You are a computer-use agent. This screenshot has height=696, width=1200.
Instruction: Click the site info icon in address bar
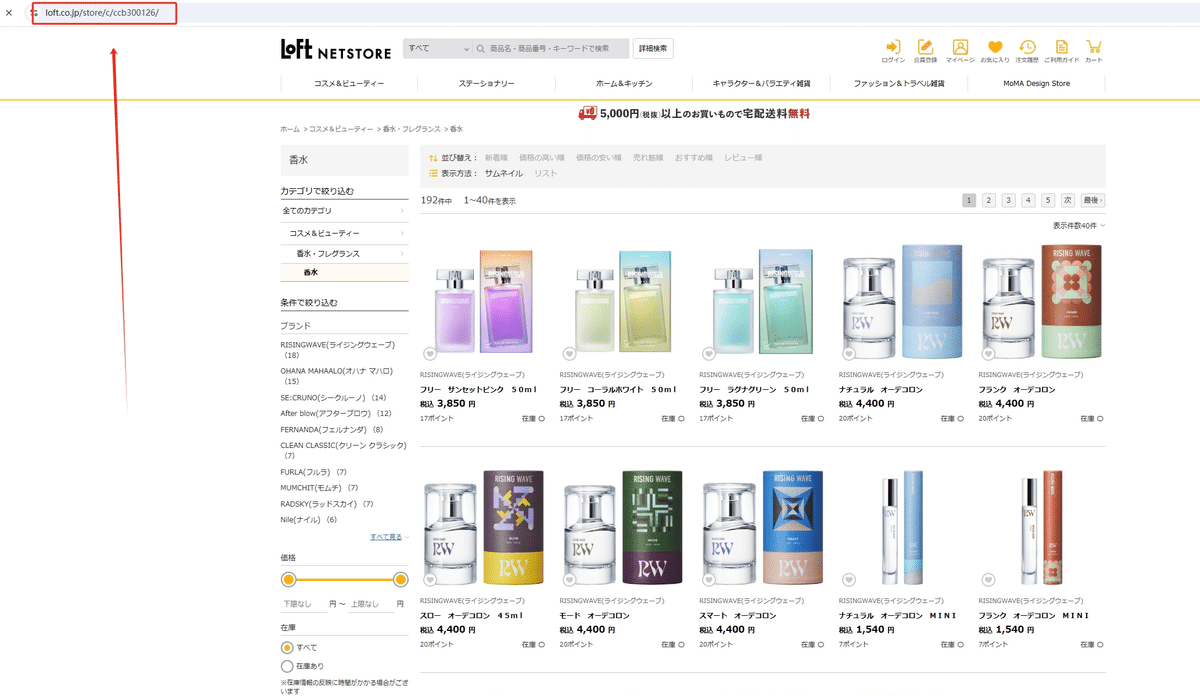pyautogui.click(x=32, y=13)
